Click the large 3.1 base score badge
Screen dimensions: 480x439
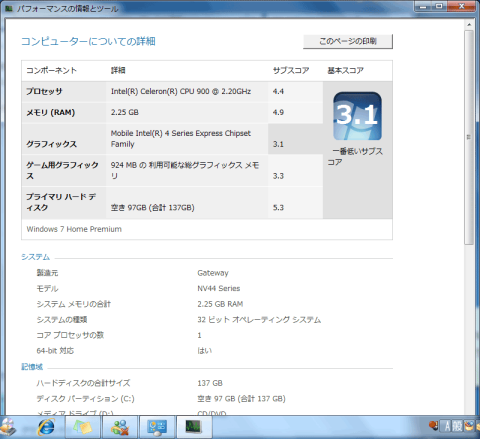[357, 116]
